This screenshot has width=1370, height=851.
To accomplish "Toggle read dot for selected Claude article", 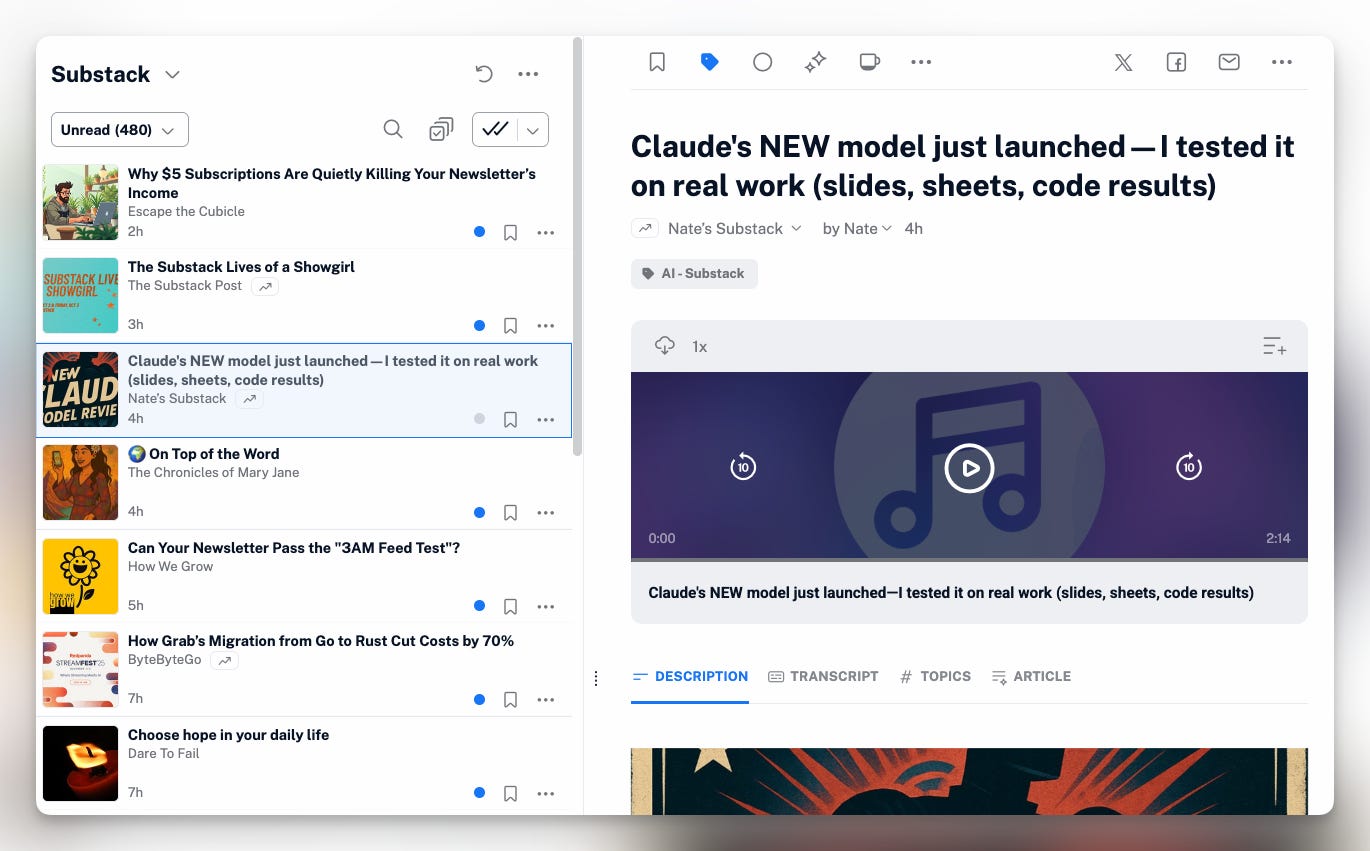I will click(480, 419).
